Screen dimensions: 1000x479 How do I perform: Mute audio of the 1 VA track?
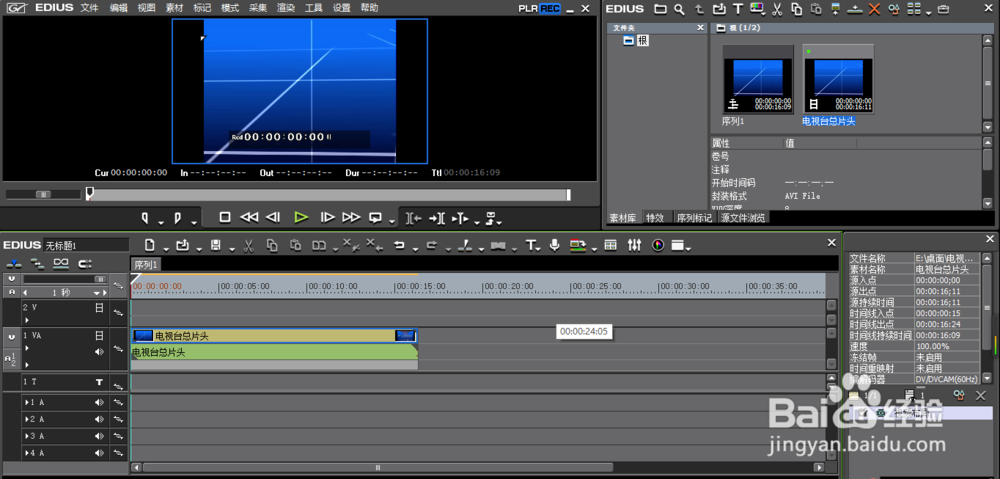point(99,351)
